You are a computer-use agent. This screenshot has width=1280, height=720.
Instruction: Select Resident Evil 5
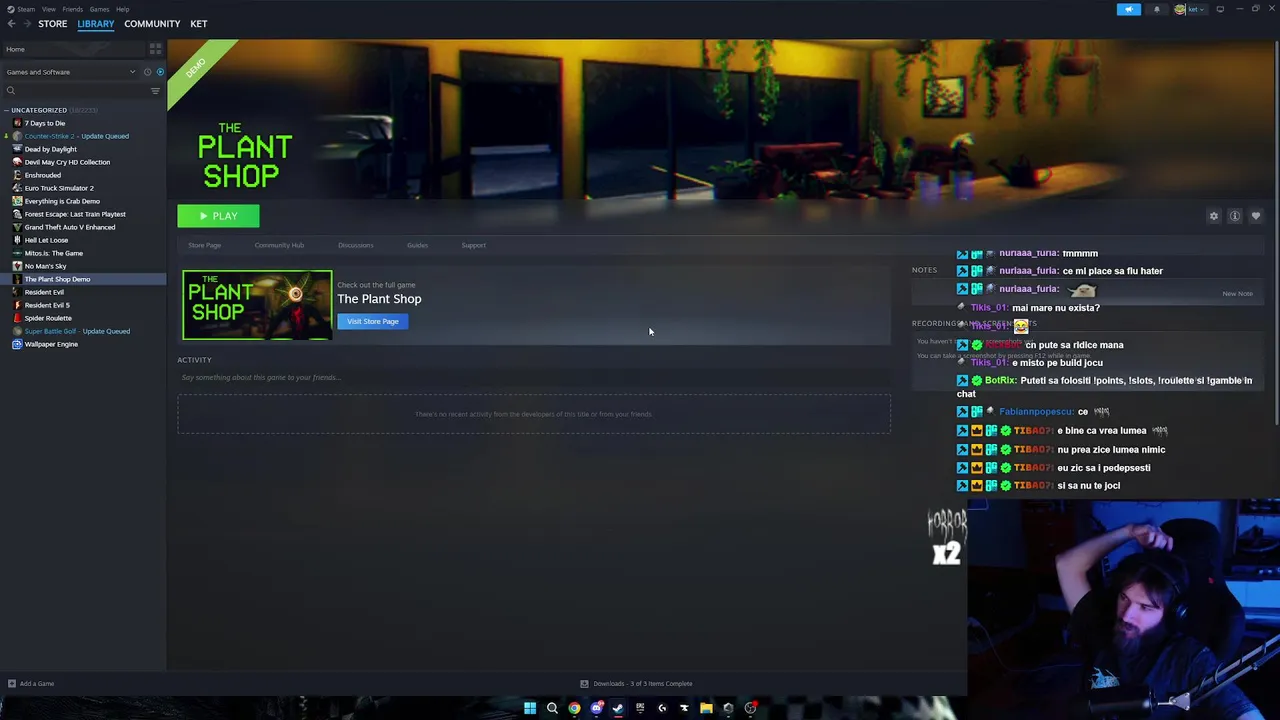[47, 305]
